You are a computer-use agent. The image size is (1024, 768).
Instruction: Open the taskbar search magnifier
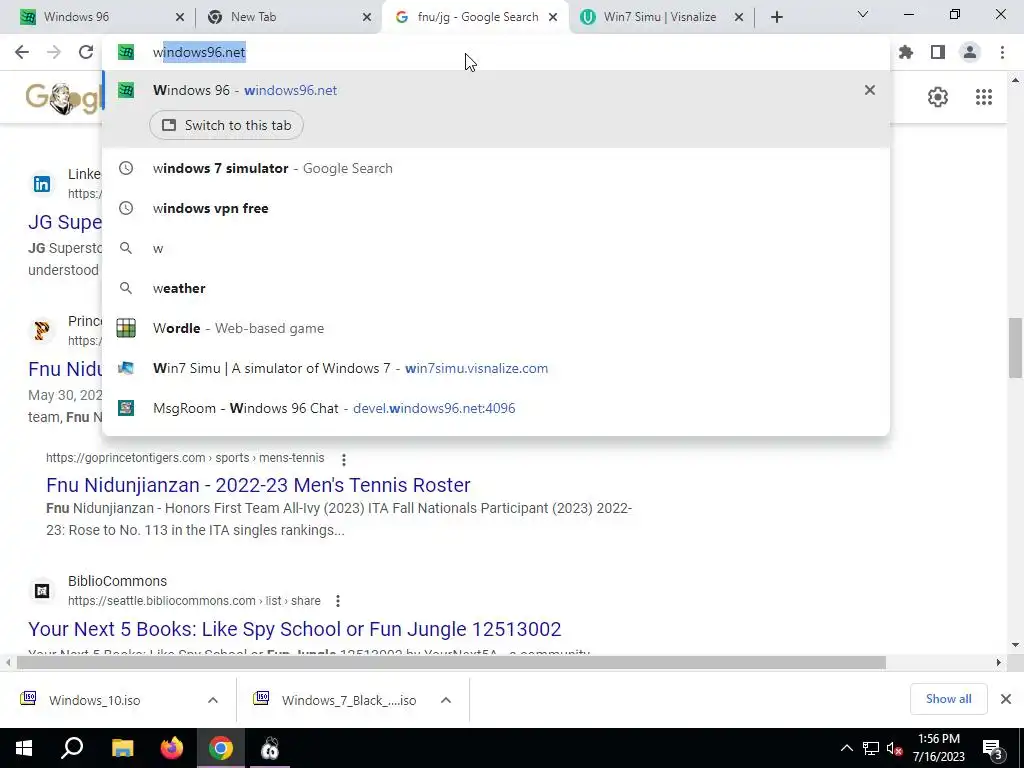coord(72,748)
